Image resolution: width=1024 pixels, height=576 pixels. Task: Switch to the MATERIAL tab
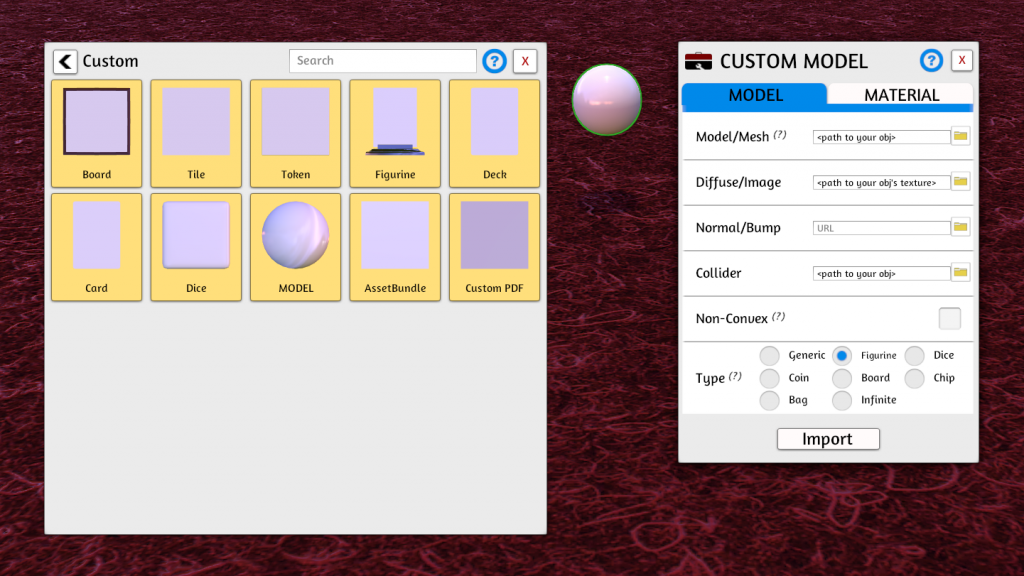(x=901, y=95)
